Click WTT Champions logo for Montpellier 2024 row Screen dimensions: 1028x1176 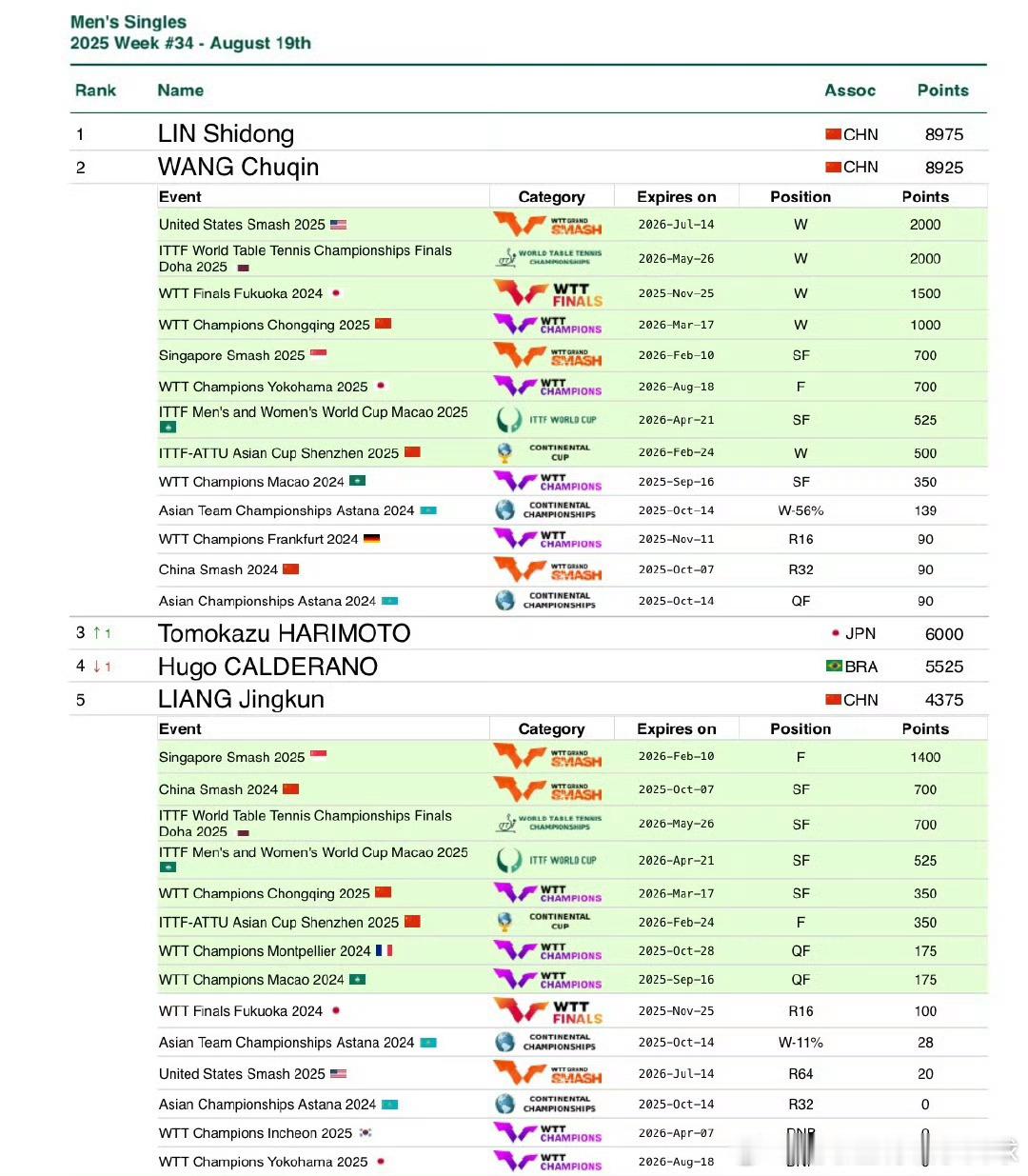547,950
